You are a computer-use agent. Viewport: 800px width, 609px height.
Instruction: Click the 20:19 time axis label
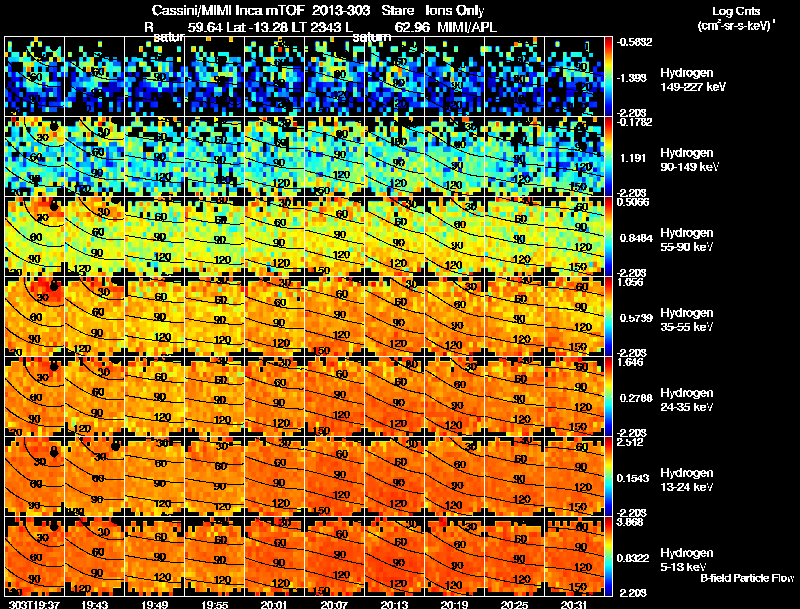(455, 604)
